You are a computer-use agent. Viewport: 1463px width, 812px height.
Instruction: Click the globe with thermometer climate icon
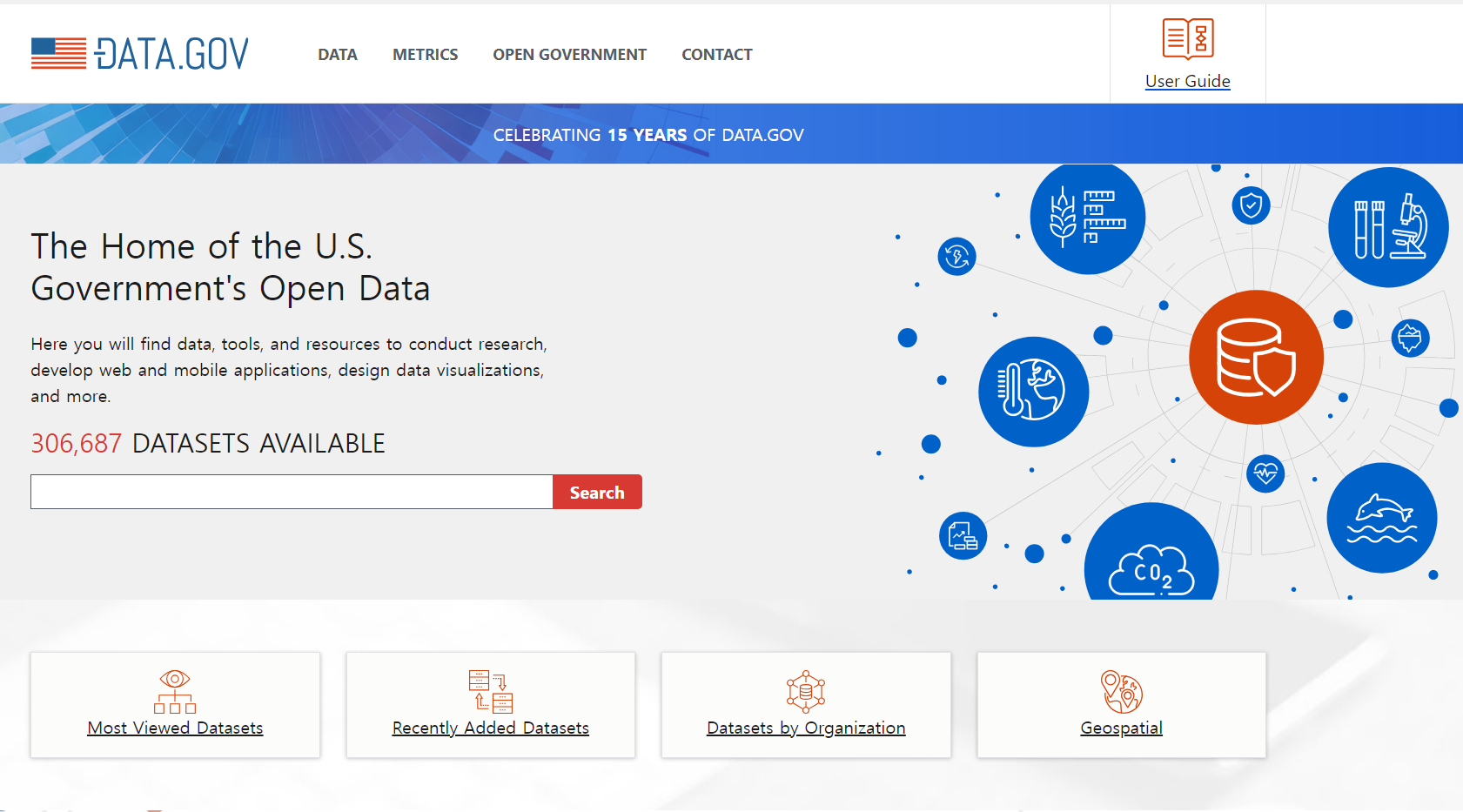pos(1034,392)
